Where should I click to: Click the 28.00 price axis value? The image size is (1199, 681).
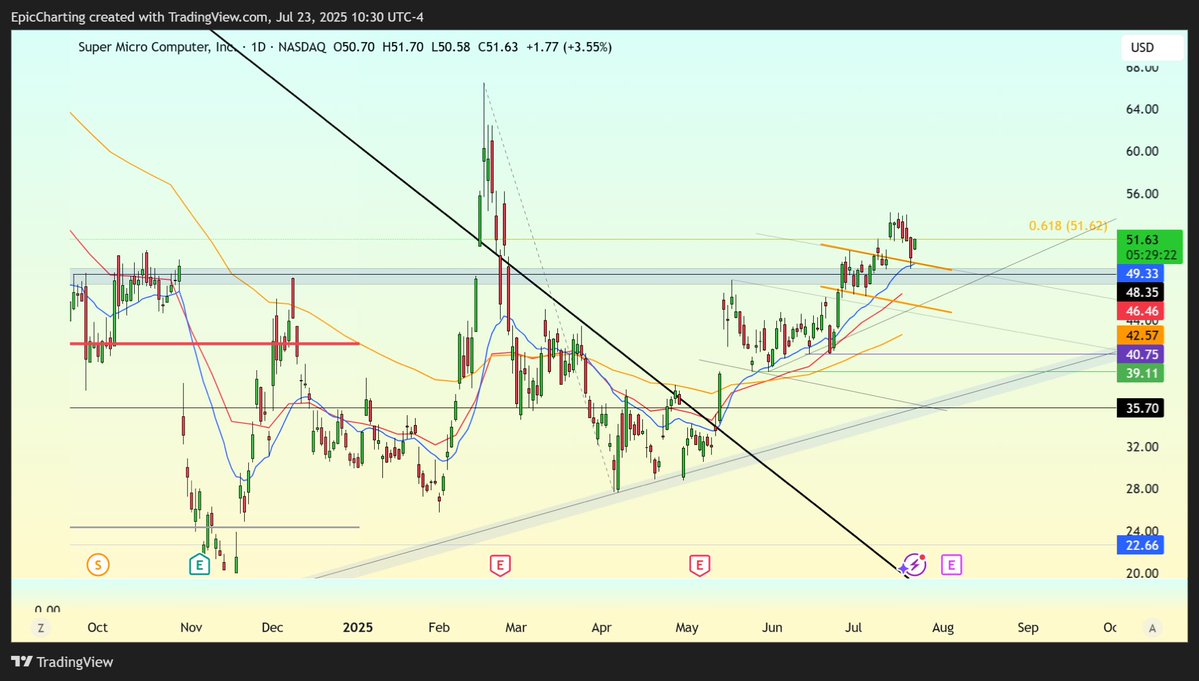pos(1142,489)
